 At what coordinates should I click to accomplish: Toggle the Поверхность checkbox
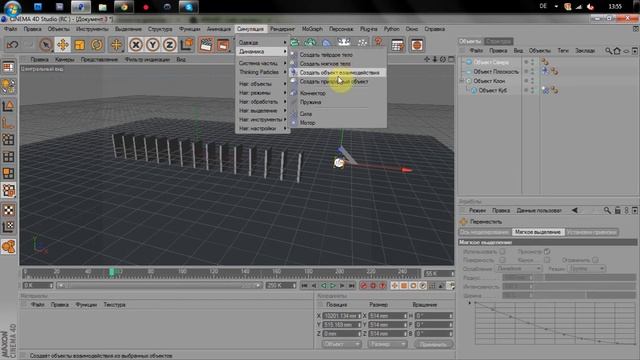502,260
